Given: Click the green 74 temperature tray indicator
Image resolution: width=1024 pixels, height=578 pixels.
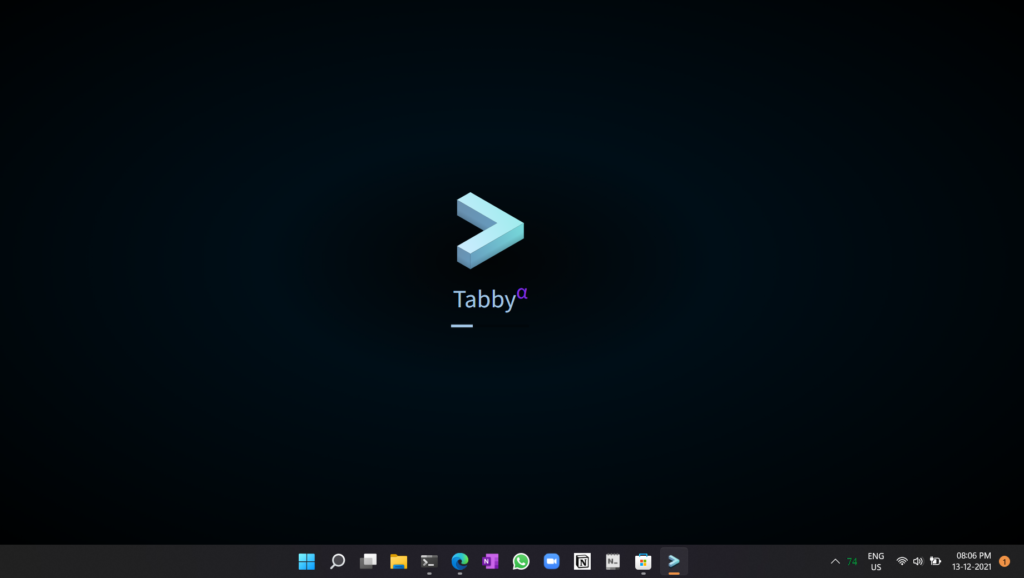Looking at the screenshot, I should point(852,562).
